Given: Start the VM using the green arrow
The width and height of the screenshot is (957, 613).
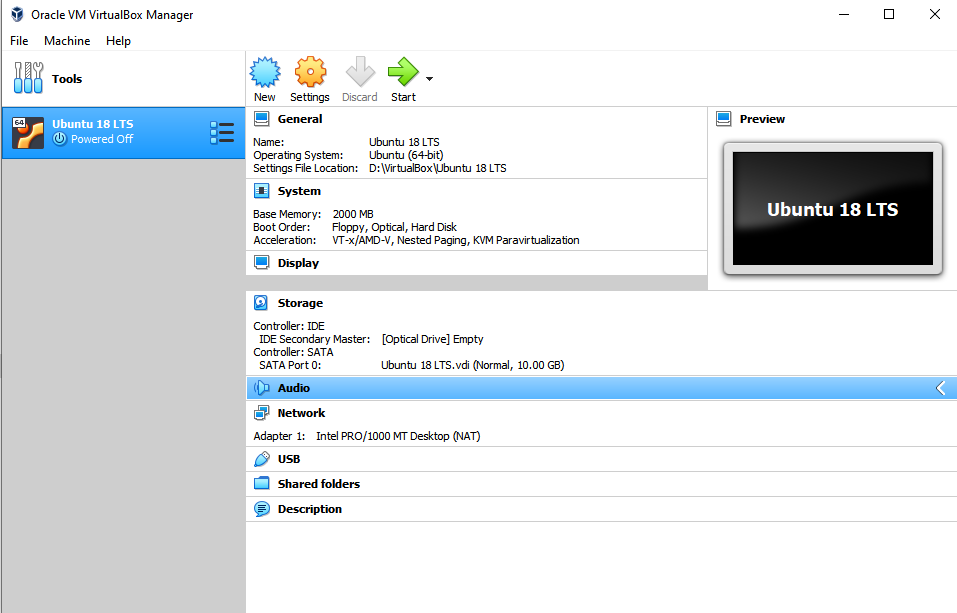Looking at the screenshot, I should 403,72.
